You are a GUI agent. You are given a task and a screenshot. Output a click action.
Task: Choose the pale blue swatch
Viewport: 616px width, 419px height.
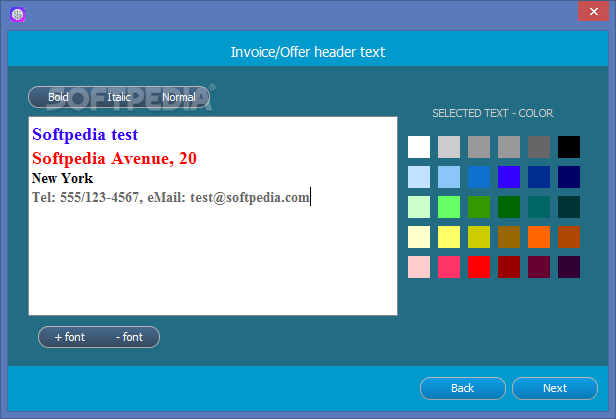point(419,177)
